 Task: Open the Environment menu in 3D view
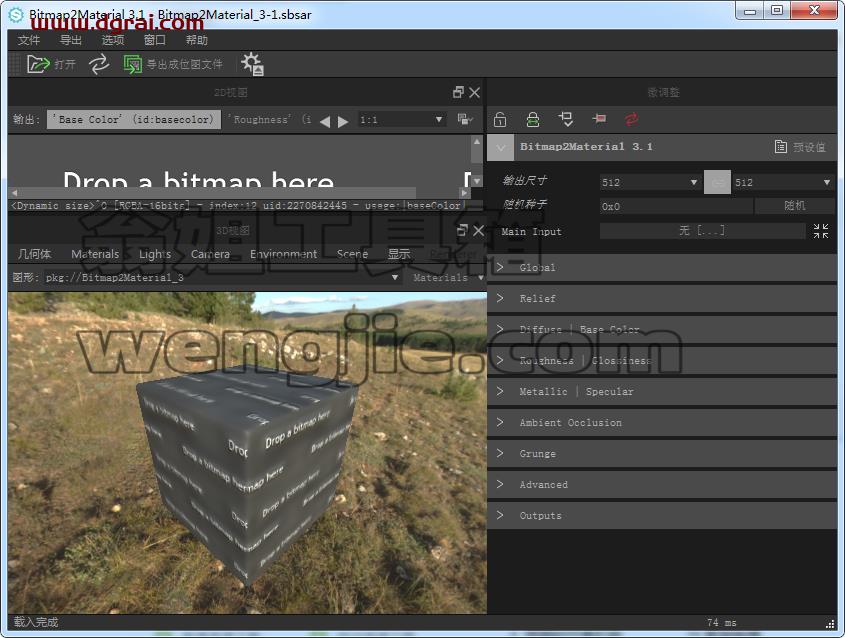click(283, 254)
